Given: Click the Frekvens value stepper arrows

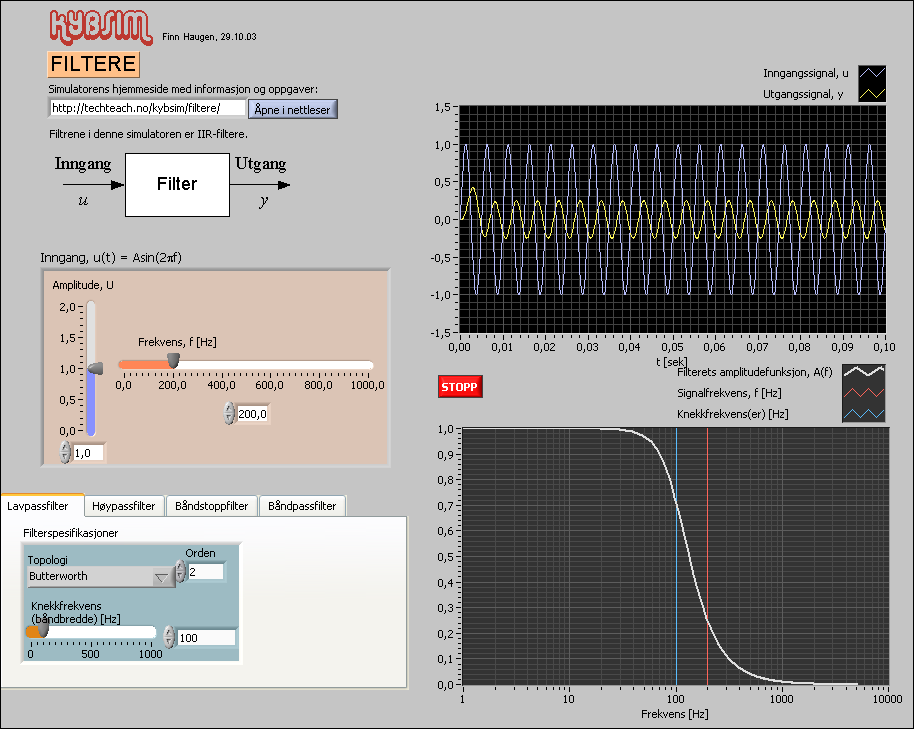Looking at the screenshot, I should [230, 413].
